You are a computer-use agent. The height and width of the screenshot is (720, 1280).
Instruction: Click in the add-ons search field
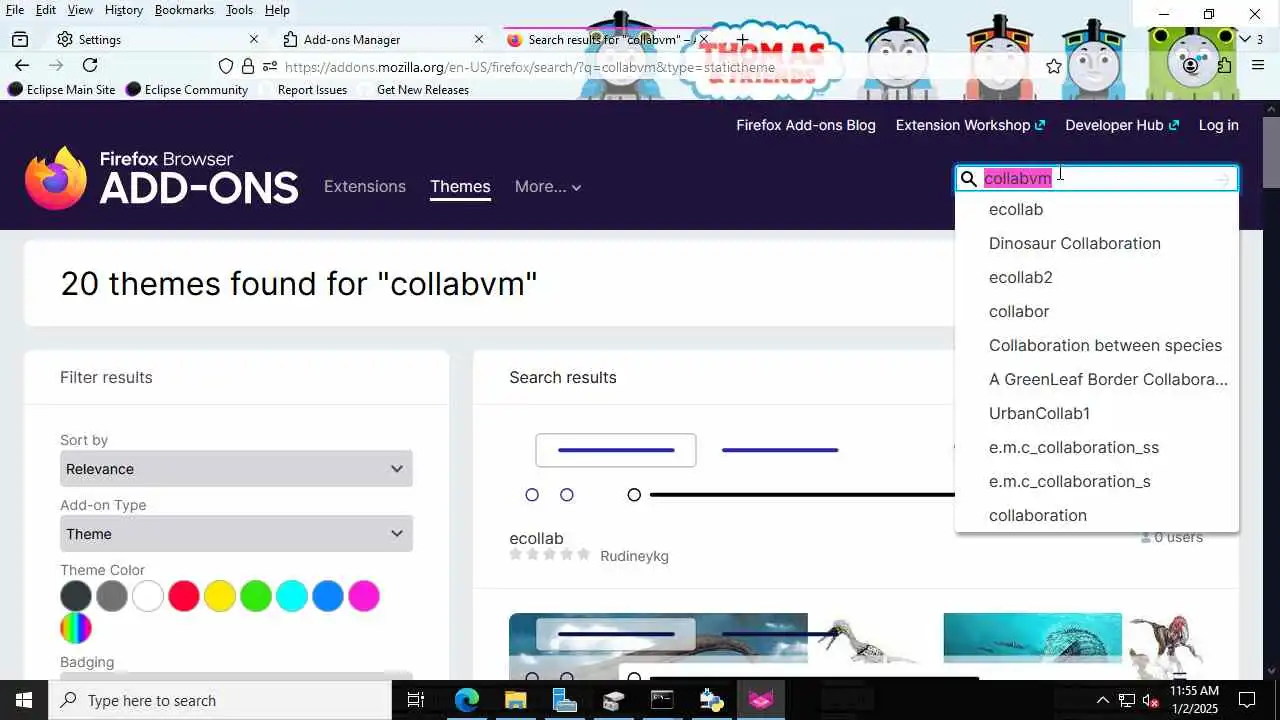tap(1095, 178)
